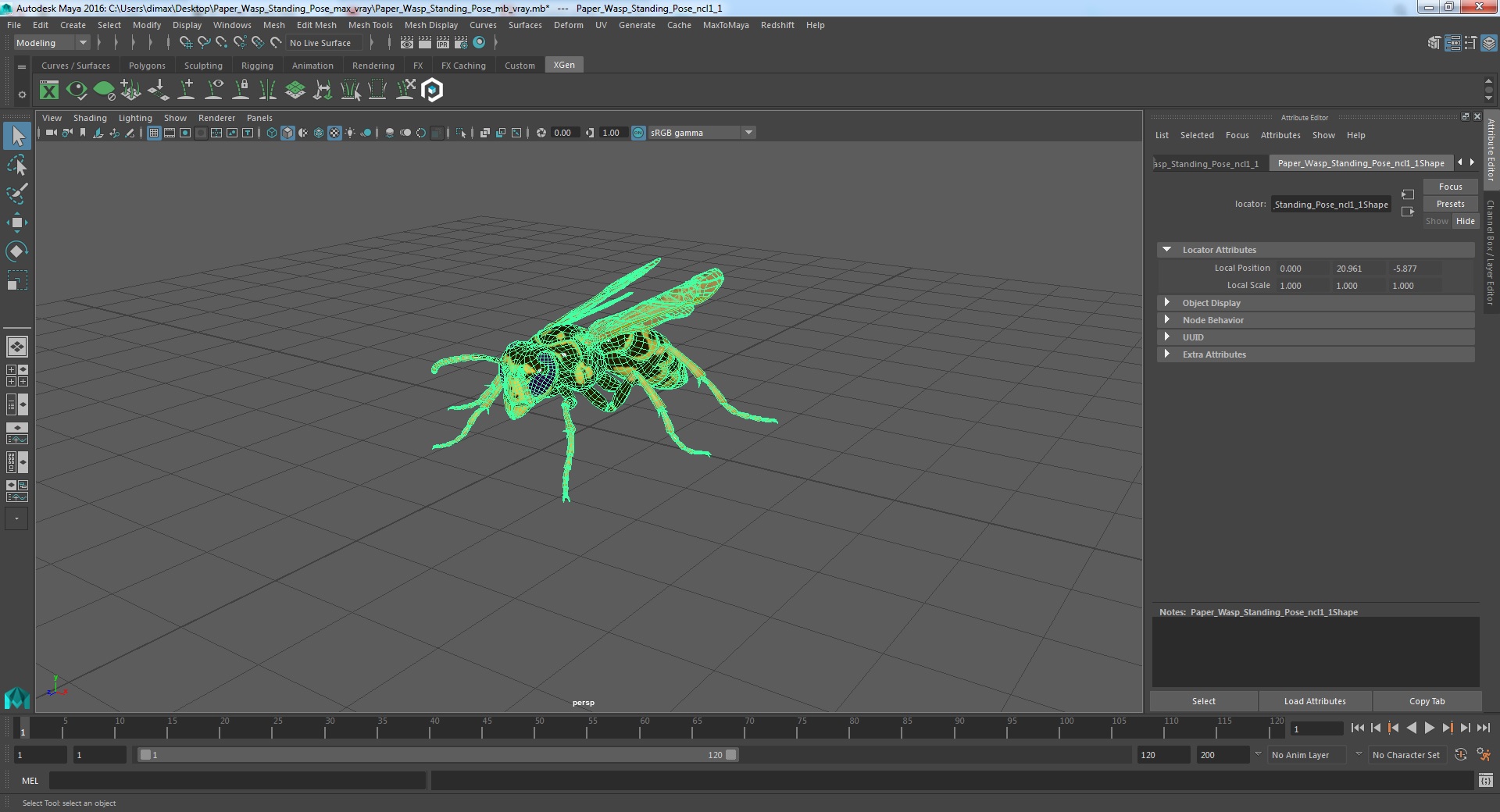Click Load Attributes button
The image size is (1500, 812).
tap(1315, 701)
